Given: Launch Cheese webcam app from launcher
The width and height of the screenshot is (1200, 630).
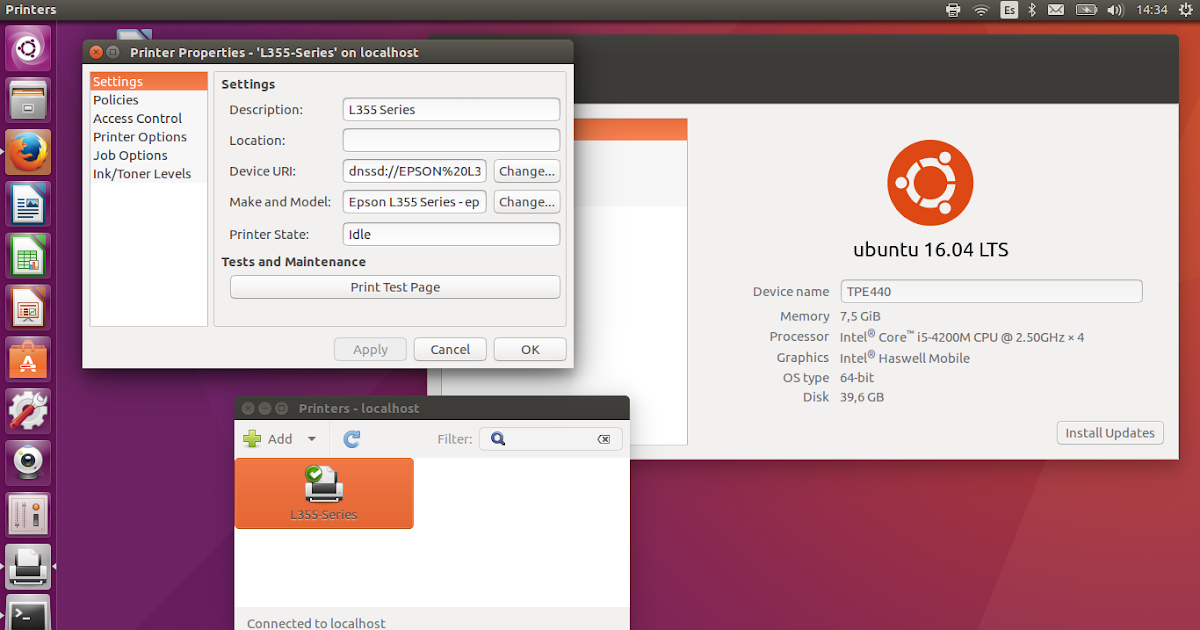Looking at the screenshot, I should click(28, 464).
